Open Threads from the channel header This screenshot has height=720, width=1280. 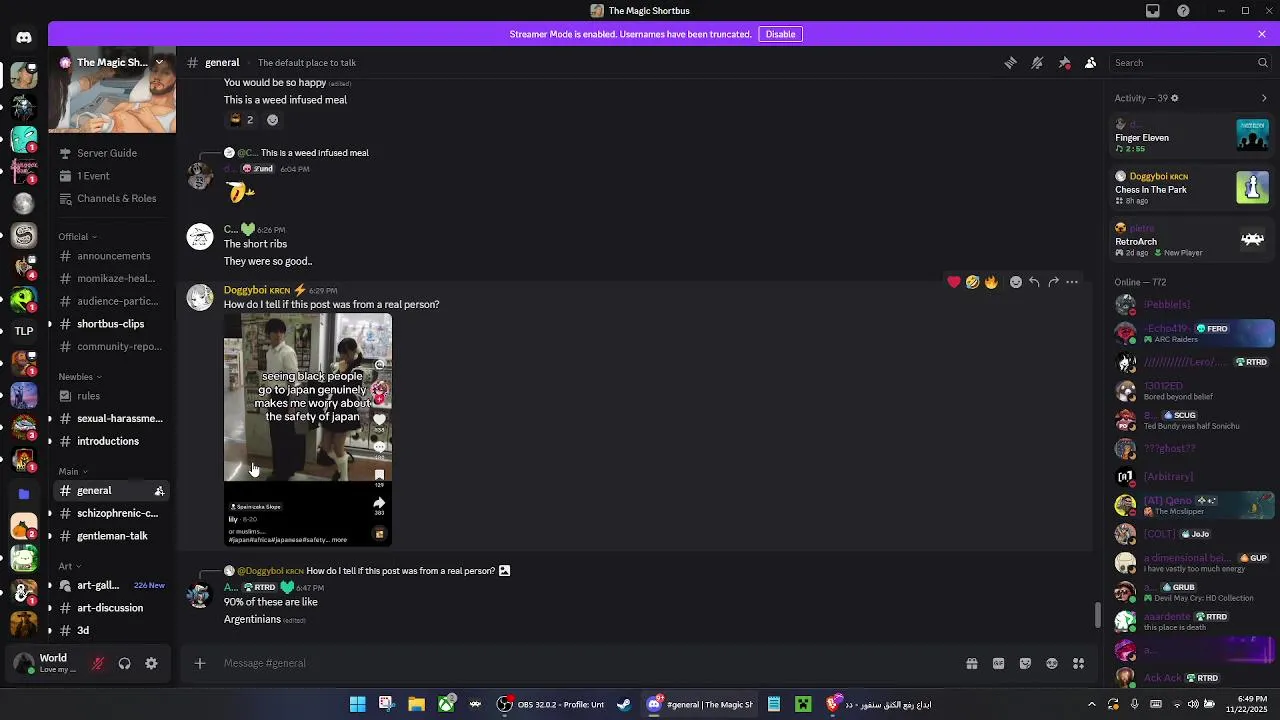pyautogui.click(x=1011, y=62)
